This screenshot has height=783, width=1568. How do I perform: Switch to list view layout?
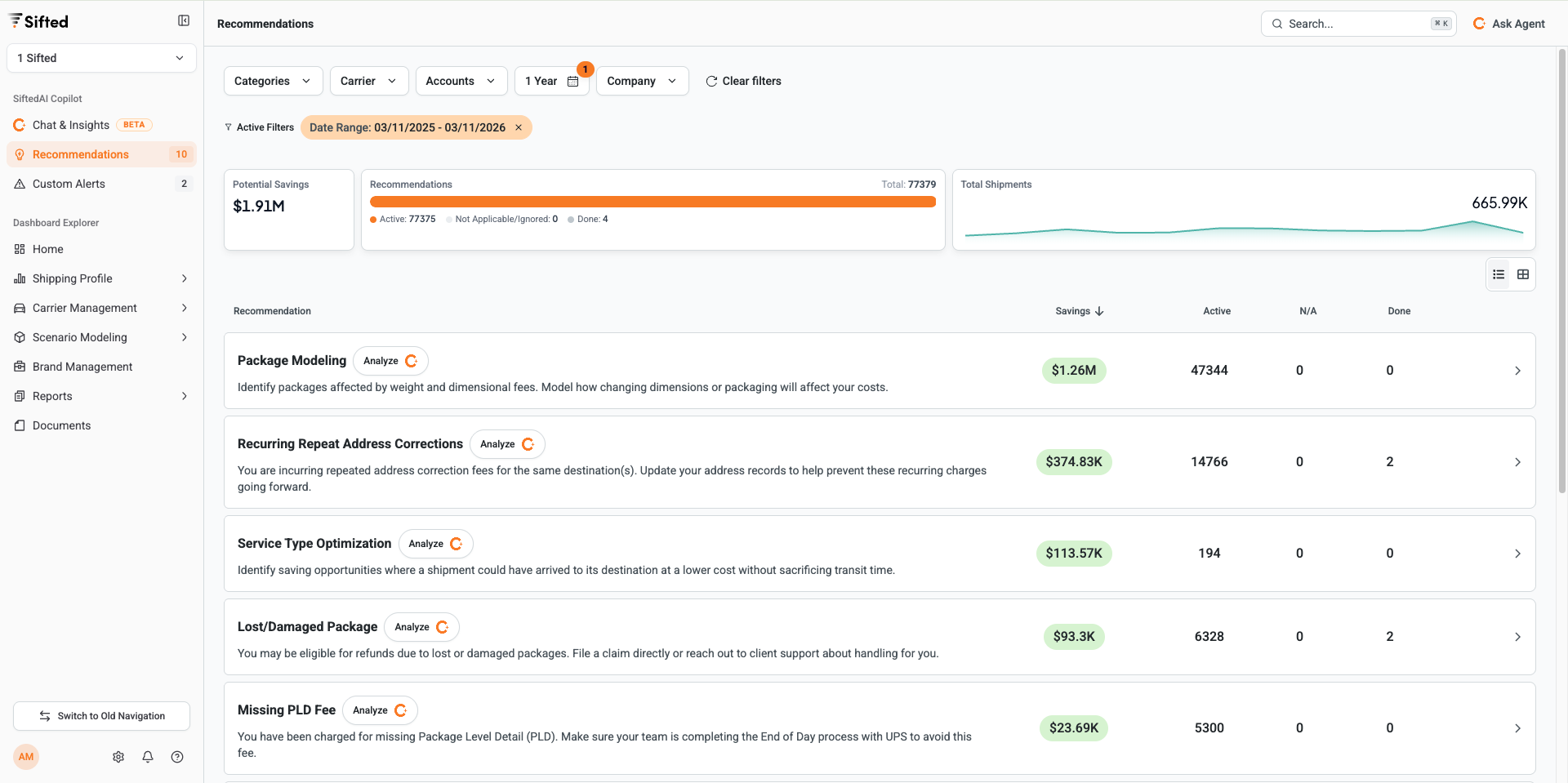point(1499,274)
